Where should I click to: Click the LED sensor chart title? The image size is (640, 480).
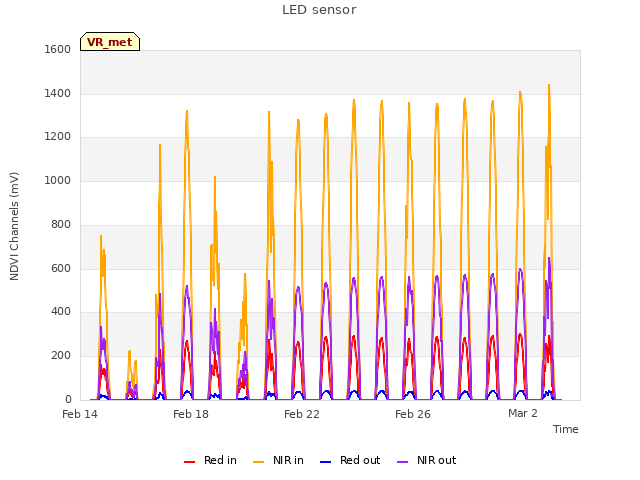click(319, 10)
